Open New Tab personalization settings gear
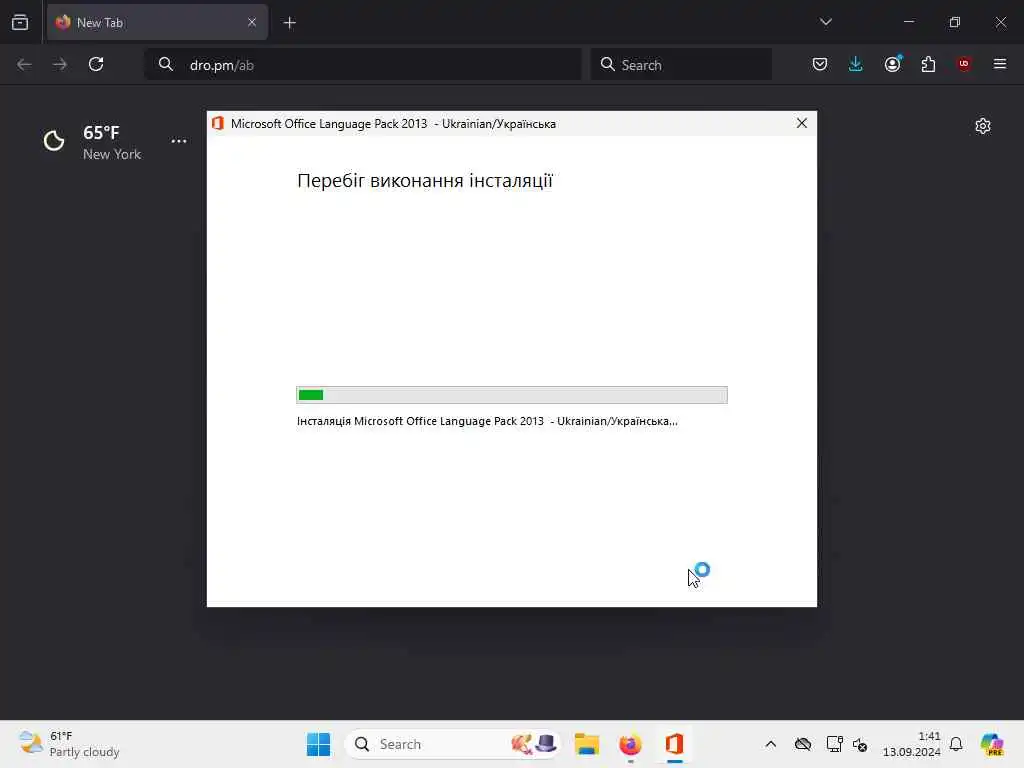Image resolution: width=1024 pixels, height=768 pixels. (983, 126)
